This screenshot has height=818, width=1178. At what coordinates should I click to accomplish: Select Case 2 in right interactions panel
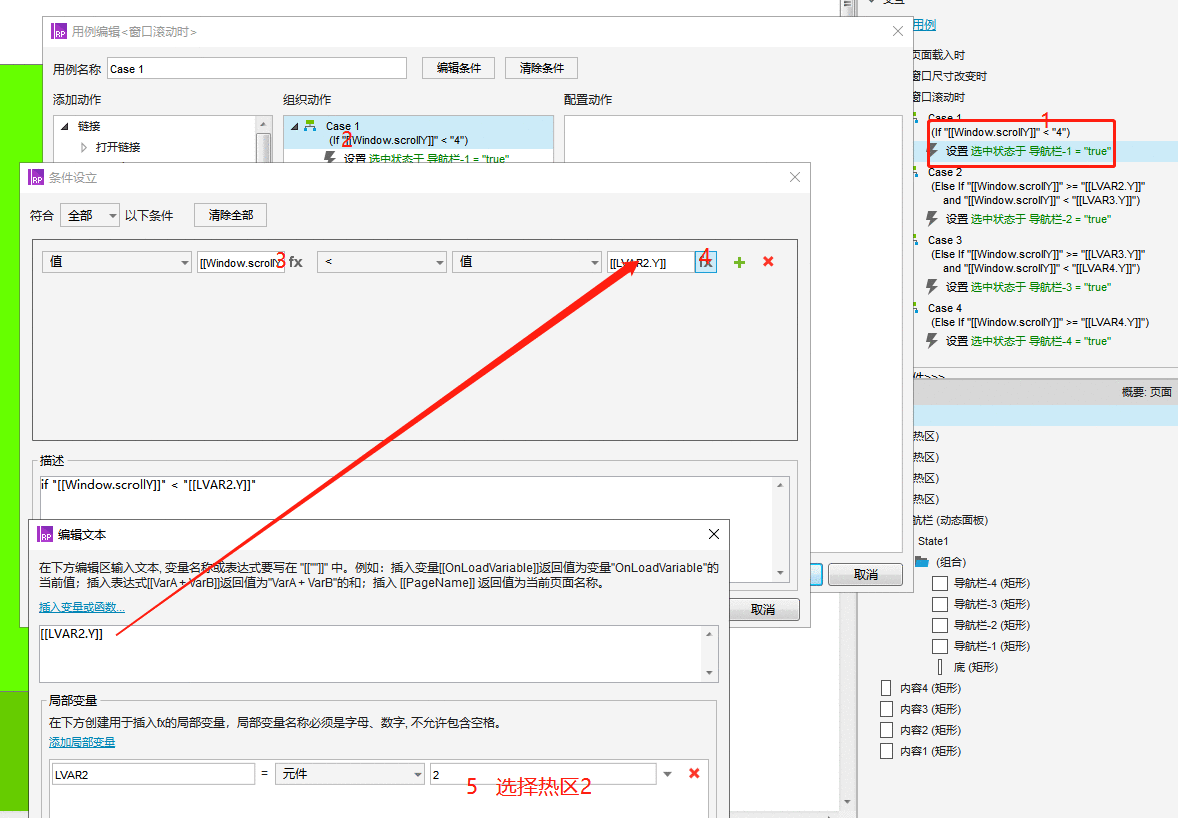(x=945, y=172)
